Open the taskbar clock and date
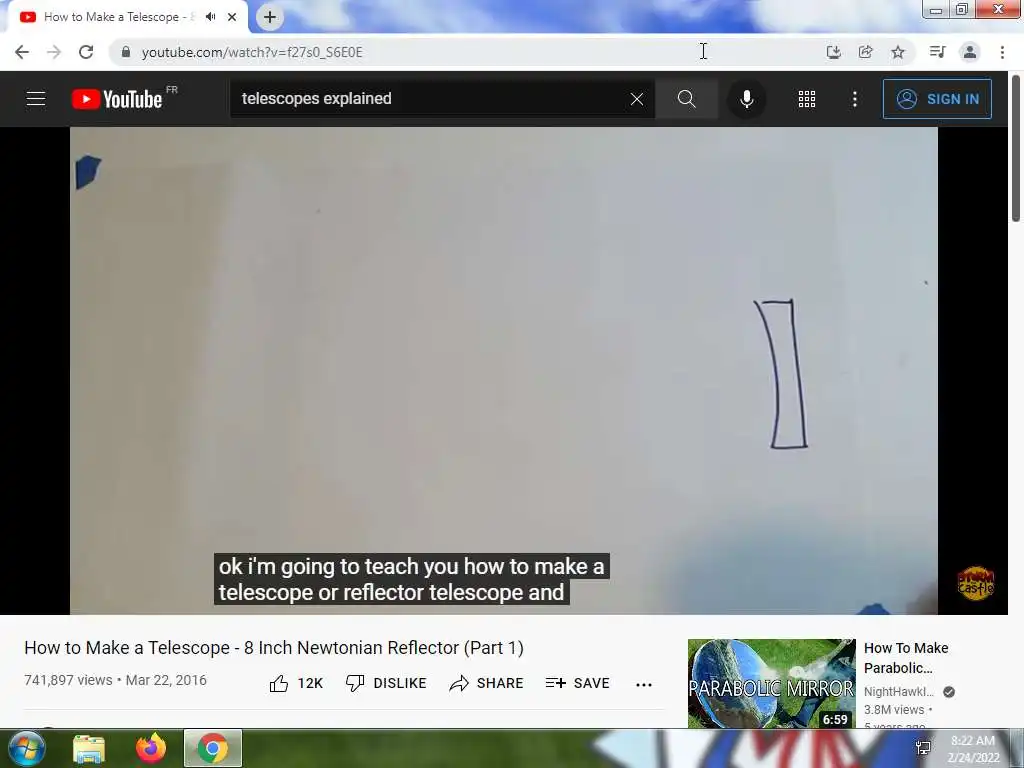The height and width of the screenshot is (768, 1024). click(x=972, y=749)
